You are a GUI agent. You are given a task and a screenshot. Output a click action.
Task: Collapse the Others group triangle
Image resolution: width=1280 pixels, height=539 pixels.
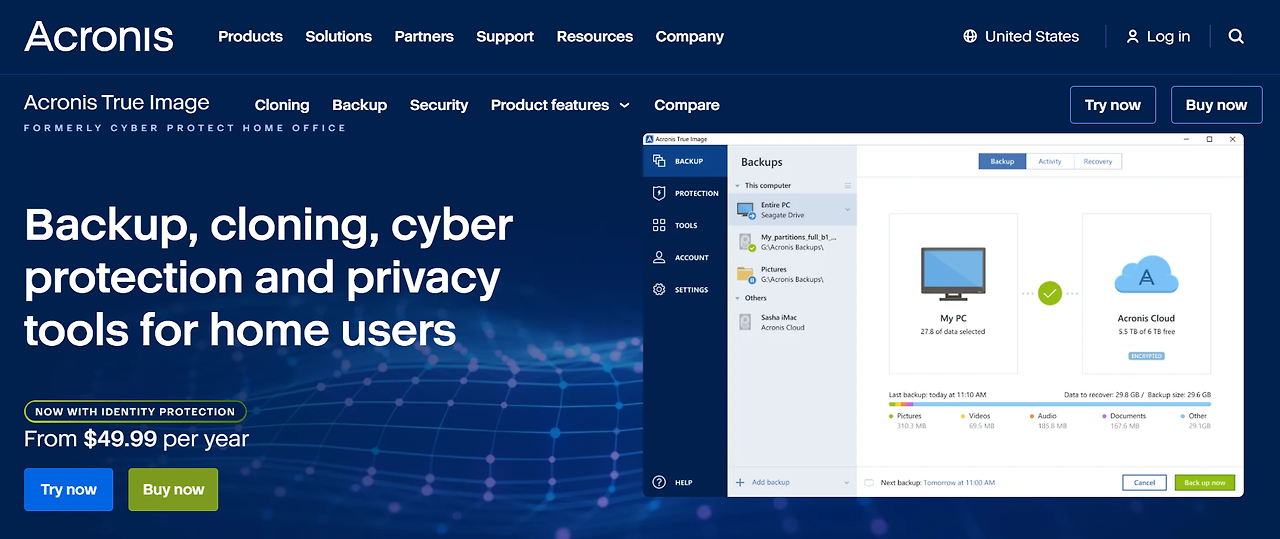click(x=738, y=298)
